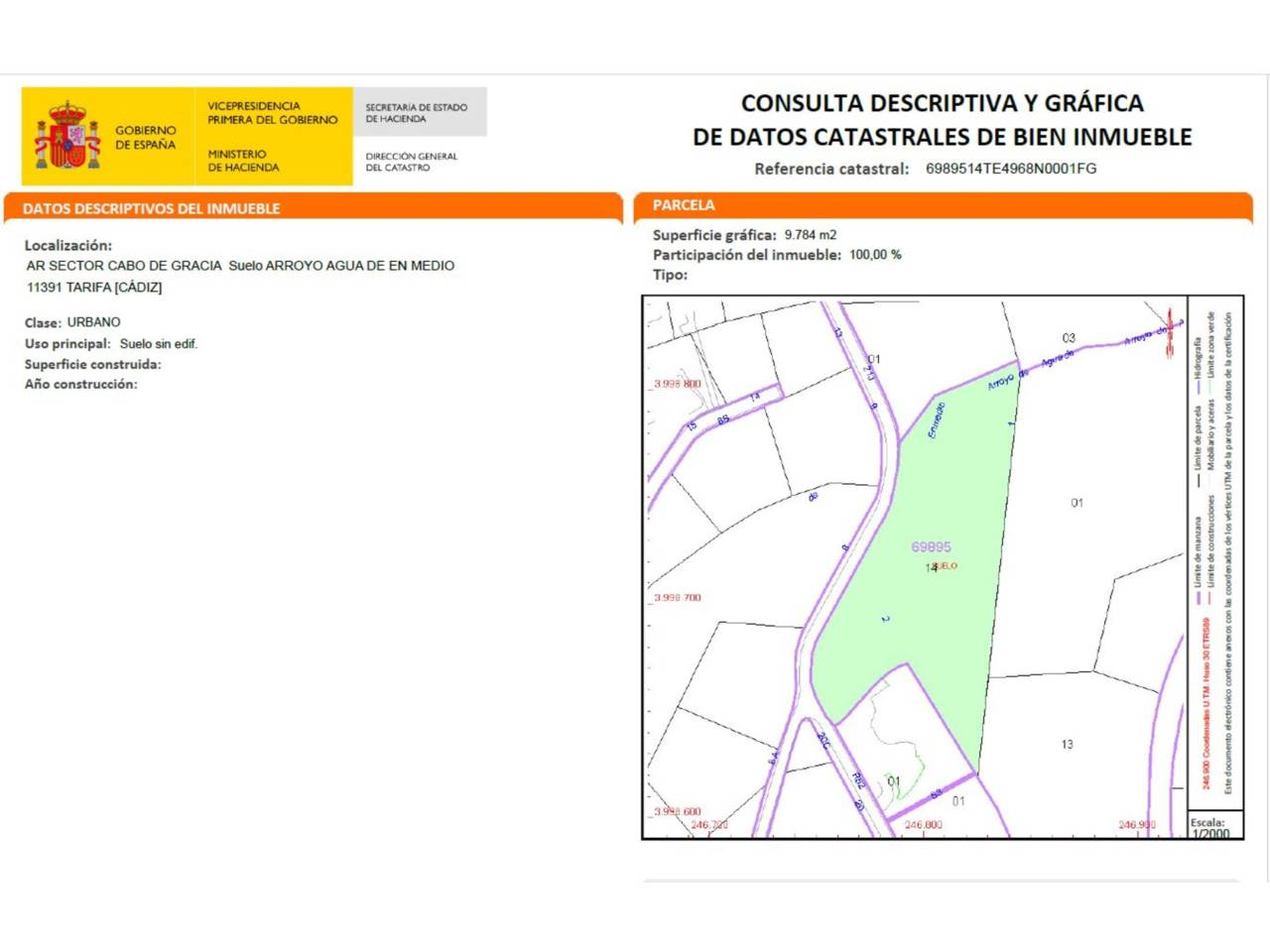Click the 'Gobierno de España' logo text
1270x952 pixels.
click(x=145, y=137)
